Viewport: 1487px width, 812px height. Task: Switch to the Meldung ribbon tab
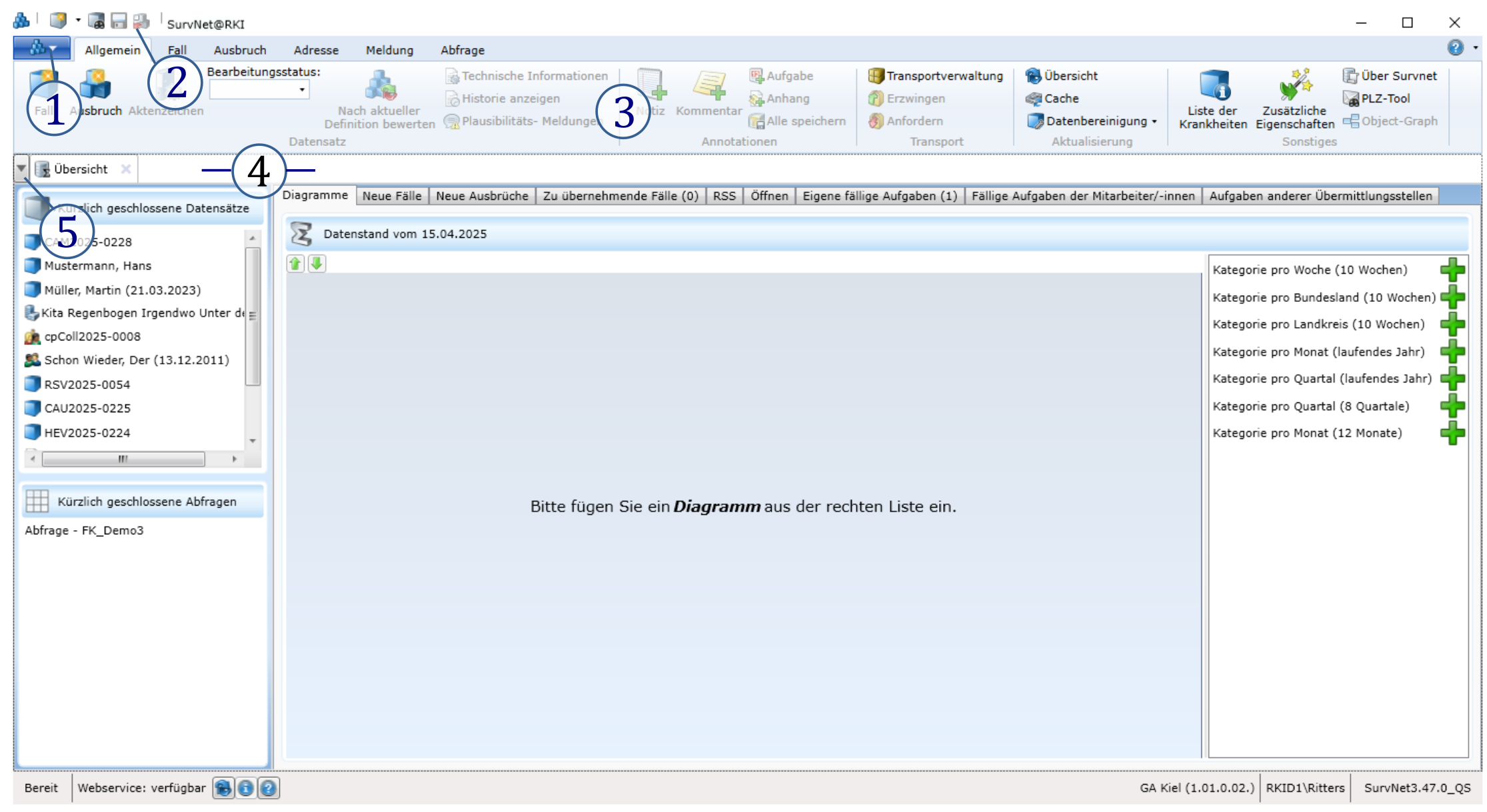pos(389,50)
